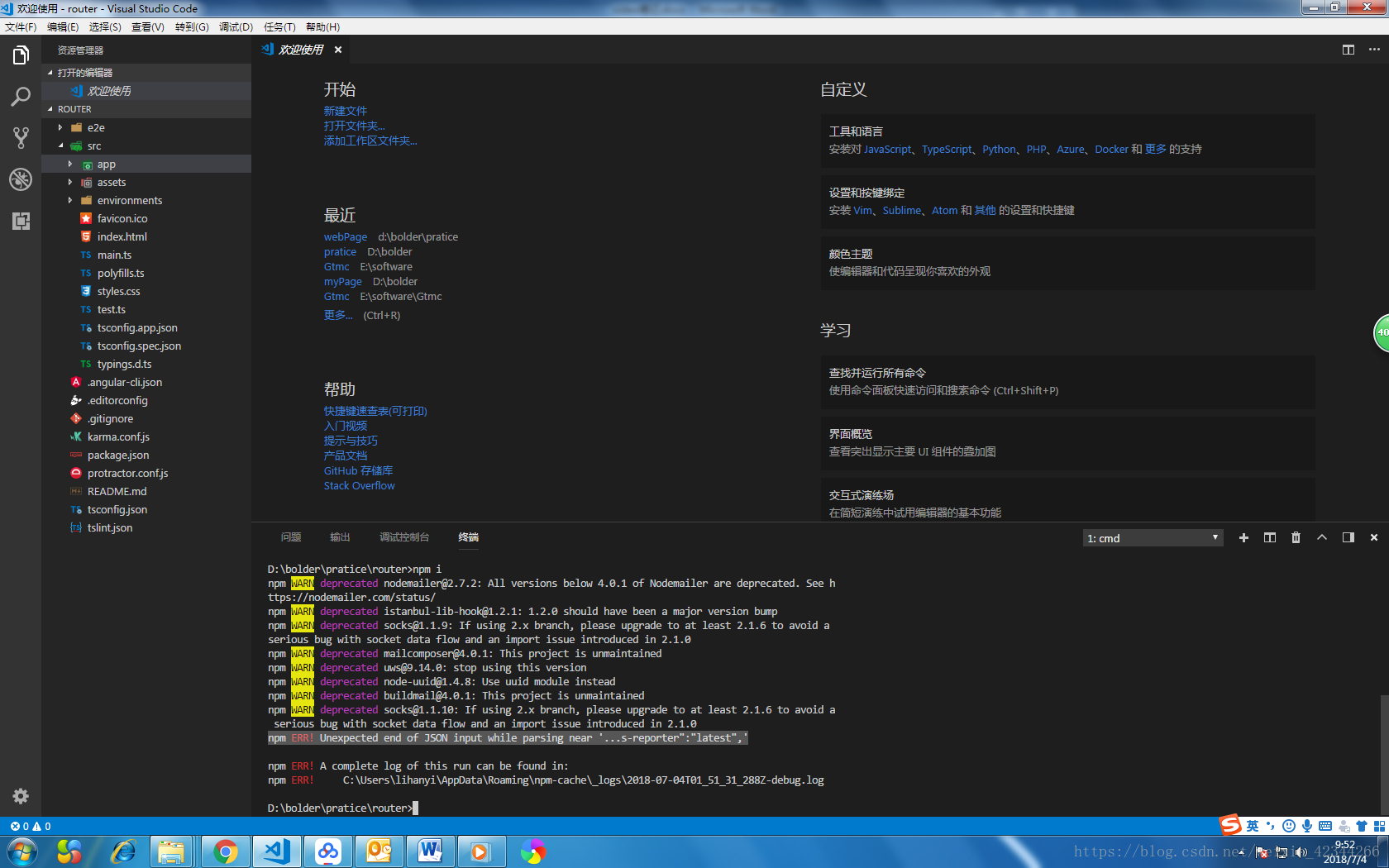Open Google Chrome from the taskbar

225,851
